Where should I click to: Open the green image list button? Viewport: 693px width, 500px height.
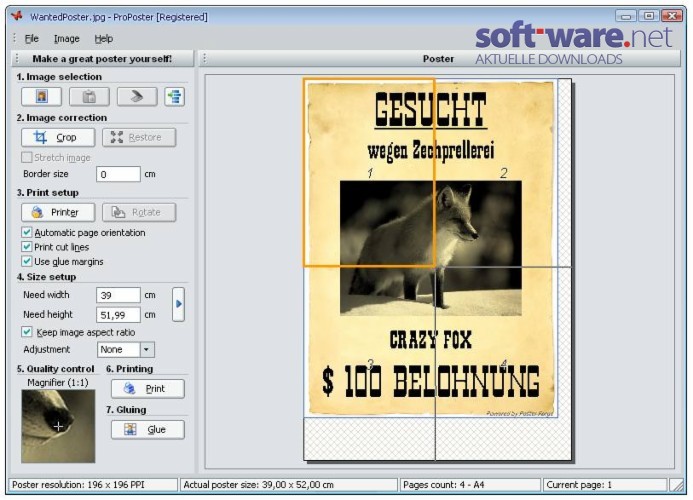click(x=175, y=96)
